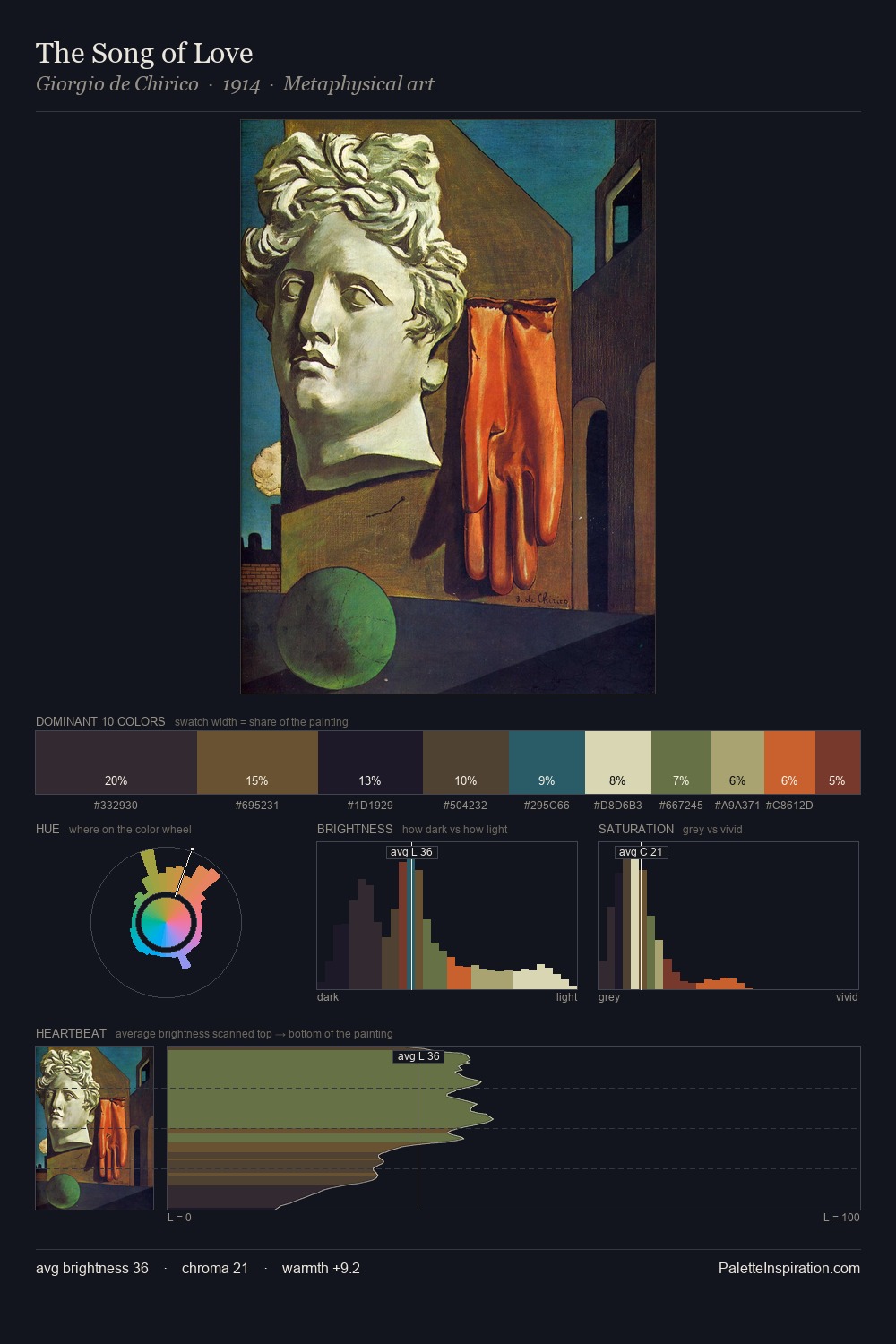
Task: Click the saturation histogram chart
Action: (728, 916)
